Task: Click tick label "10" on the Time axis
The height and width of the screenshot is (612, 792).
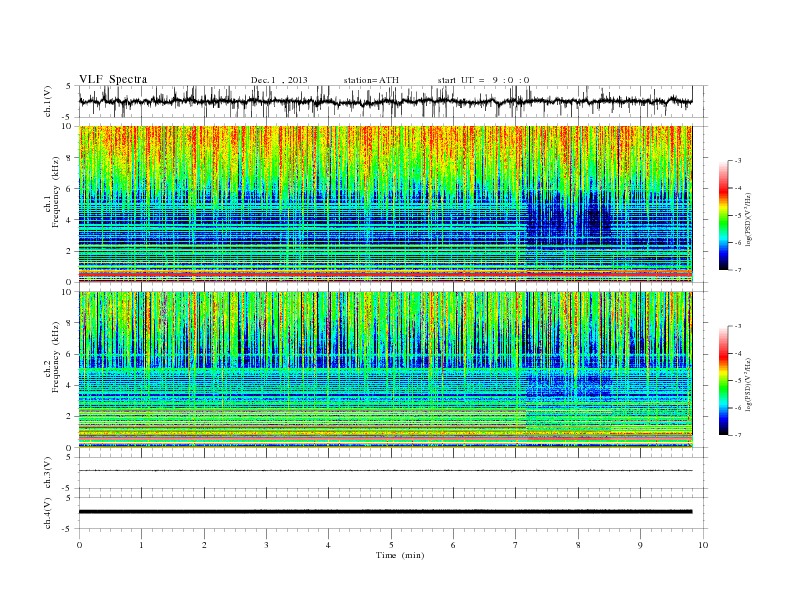Action: [x=703, y=545]
